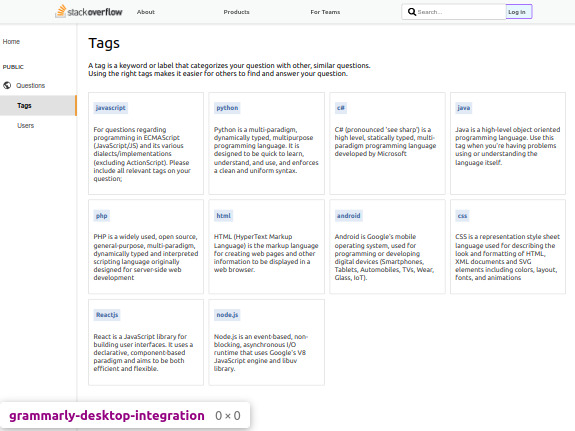575x431 pixels.
Task: Open Users in the sidebar
Action: pos(25,125)
